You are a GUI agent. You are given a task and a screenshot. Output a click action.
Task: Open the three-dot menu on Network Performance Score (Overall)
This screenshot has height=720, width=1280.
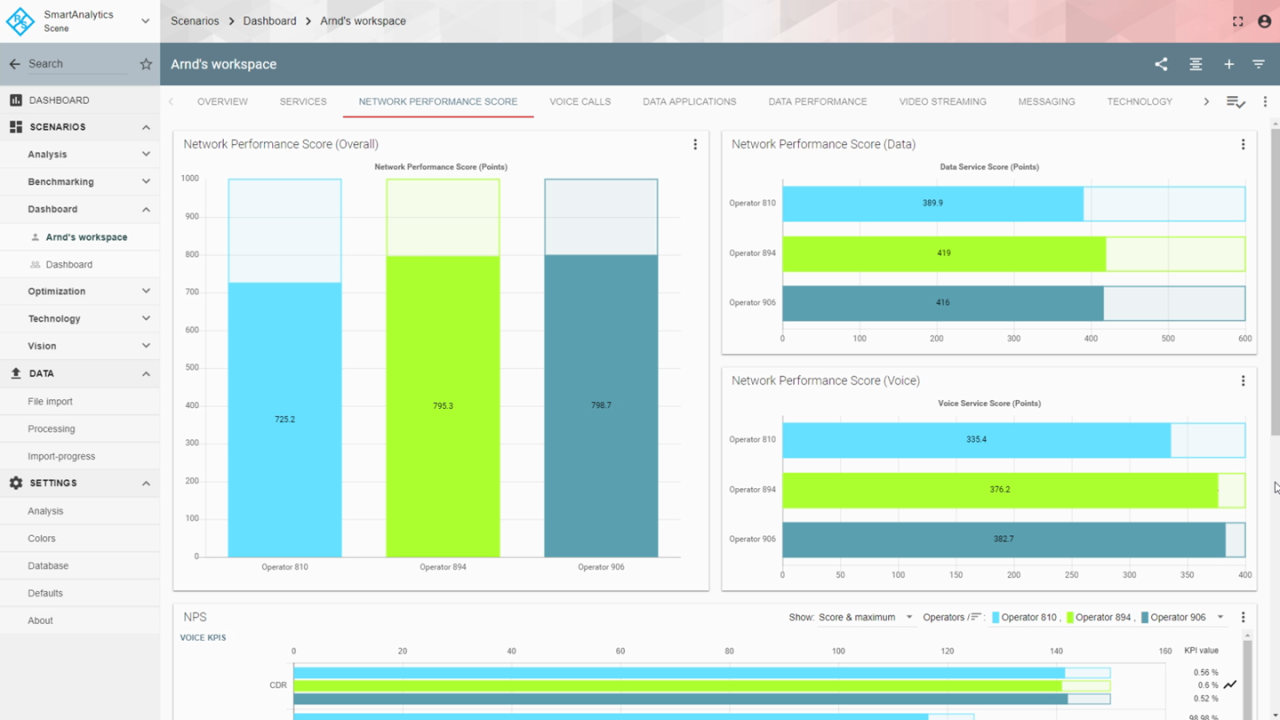695,144
